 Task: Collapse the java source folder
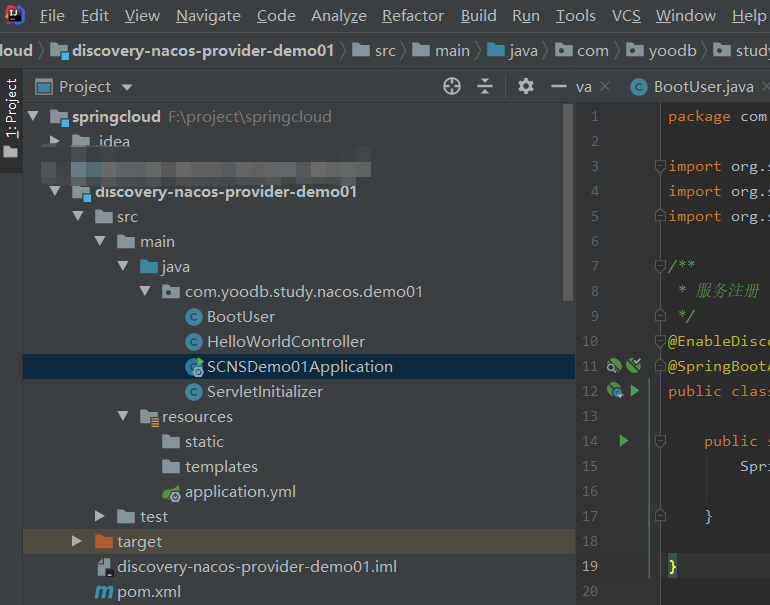[123, 266]
